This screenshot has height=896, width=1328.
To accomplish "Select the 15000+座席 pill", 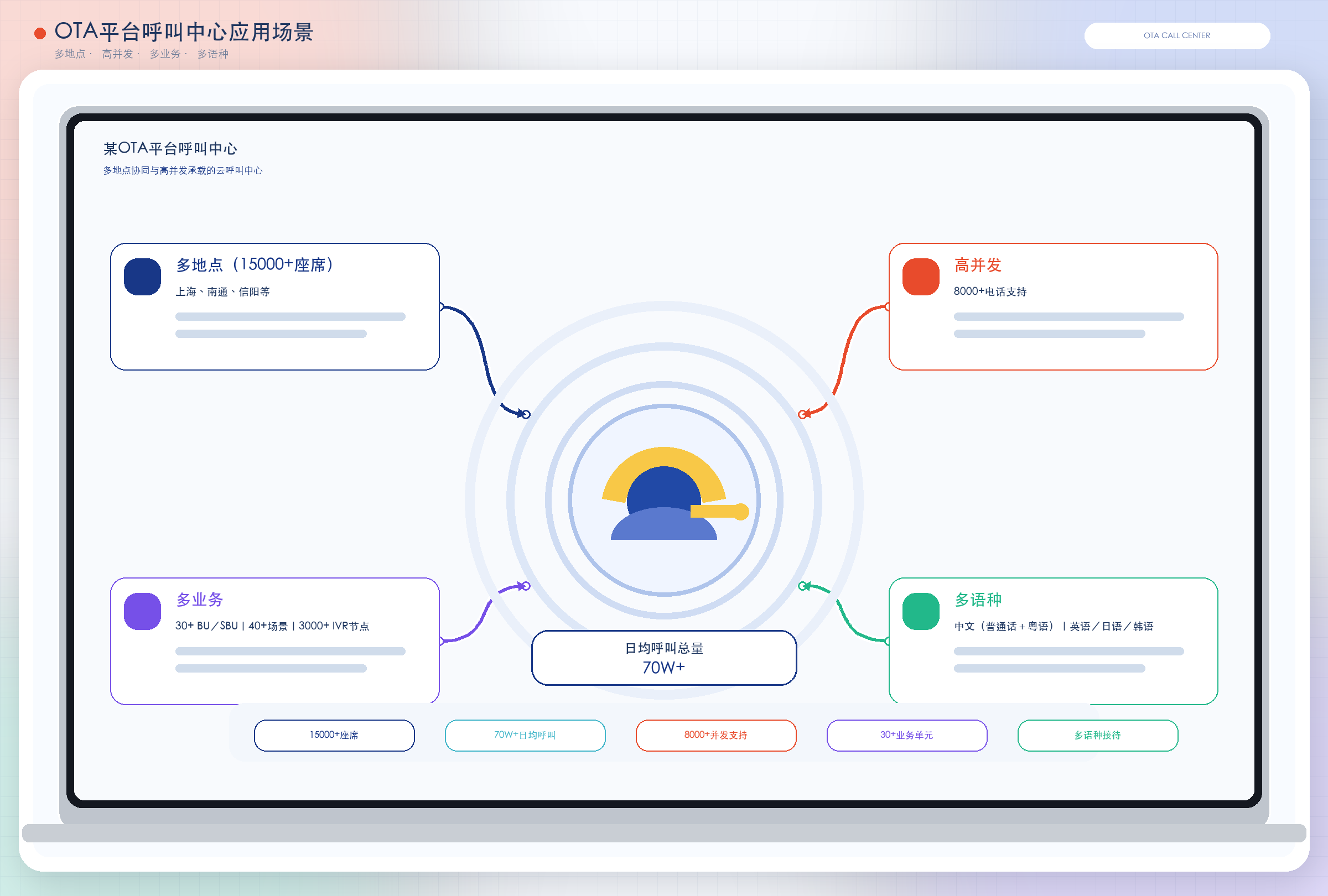I will click(334, 735).
